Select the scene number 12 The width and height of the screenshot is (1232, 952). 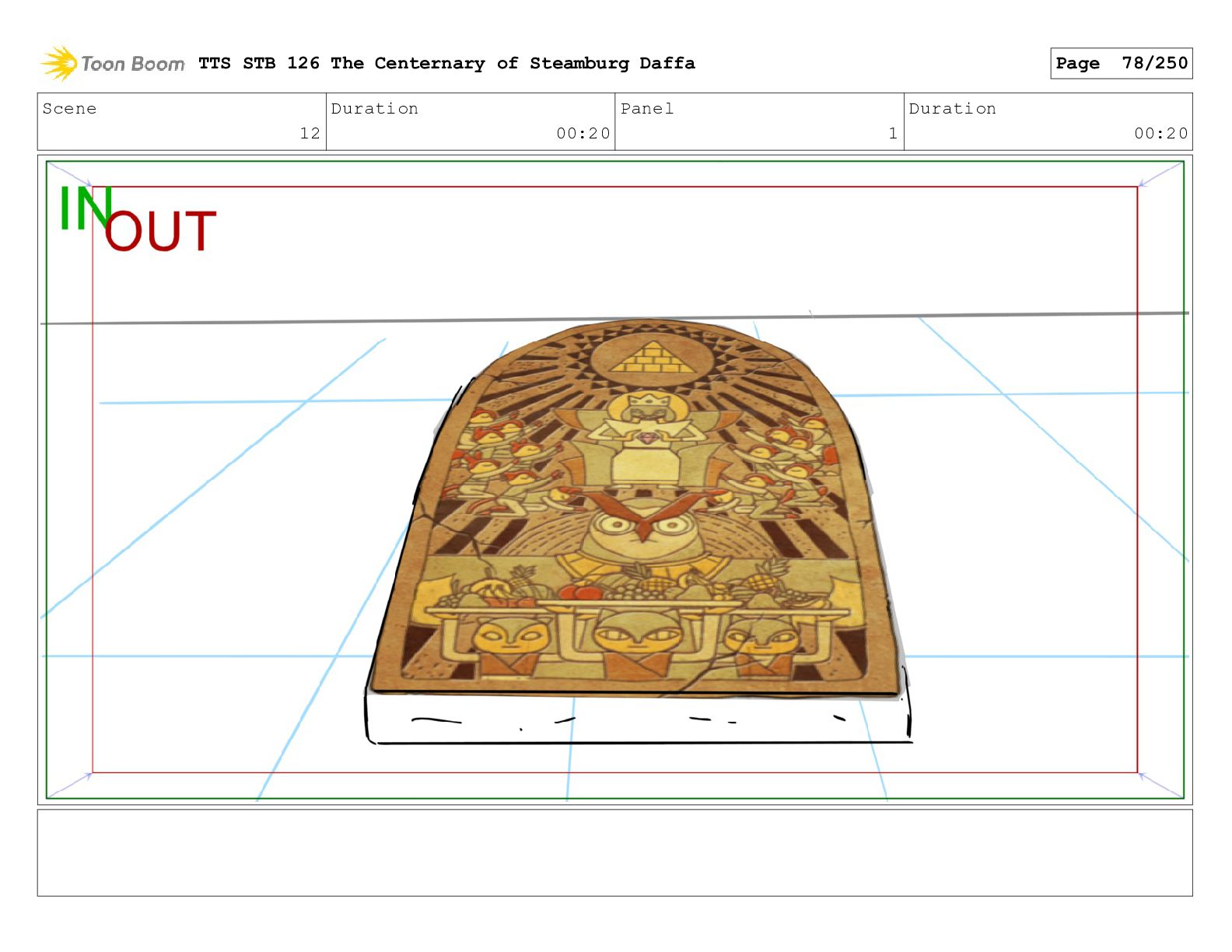pyautogui.click(x=310, y=133)
